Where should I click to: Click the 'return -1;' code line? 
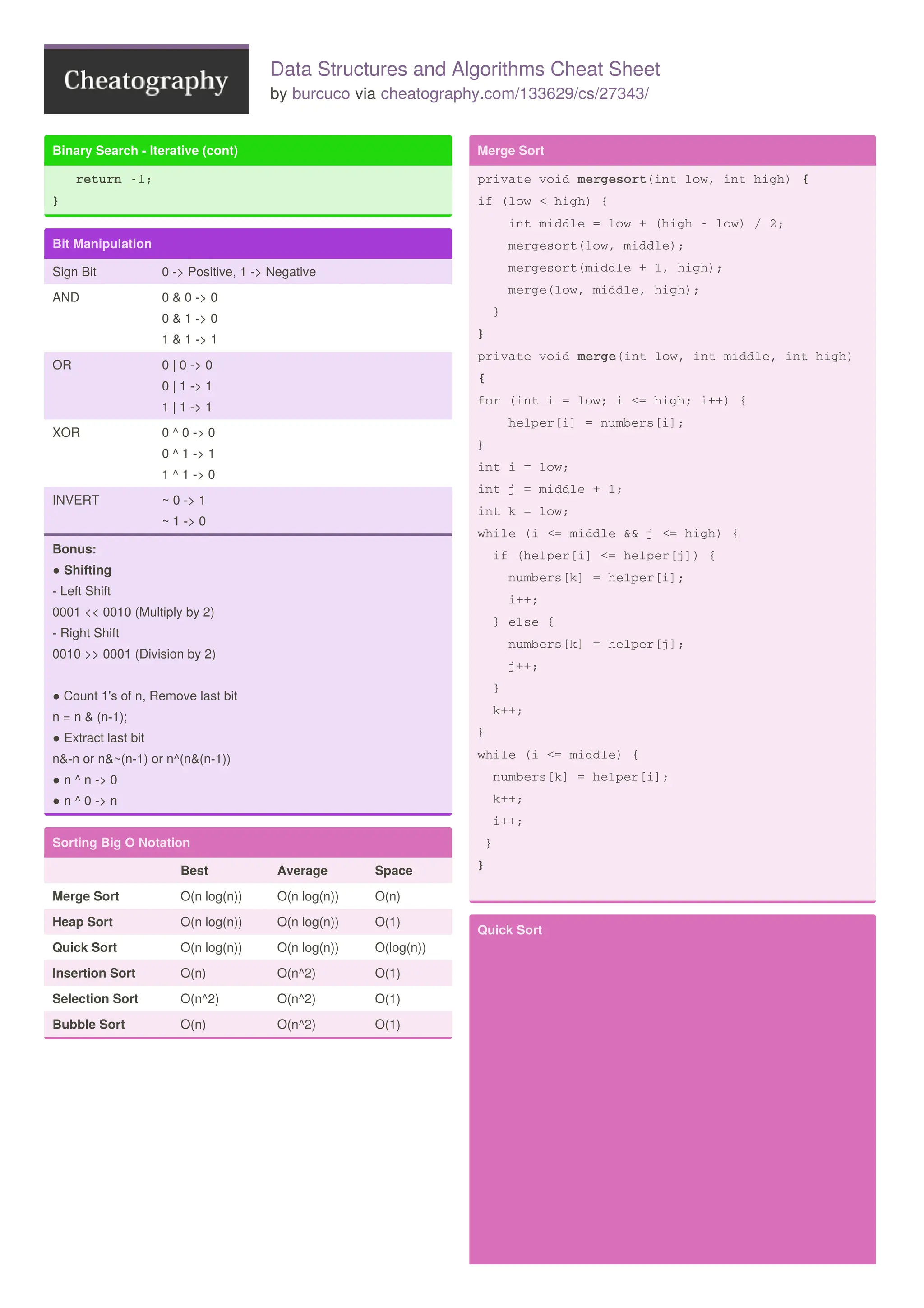point(114,180)
